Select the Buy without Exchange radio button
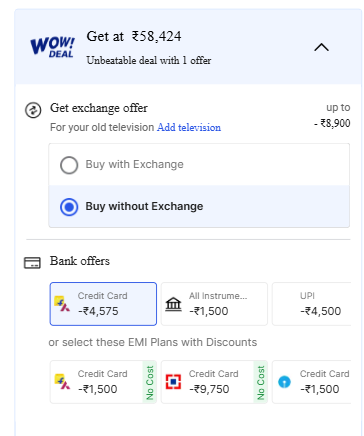Viewport: 364px width, 436px height. [69, 207]
